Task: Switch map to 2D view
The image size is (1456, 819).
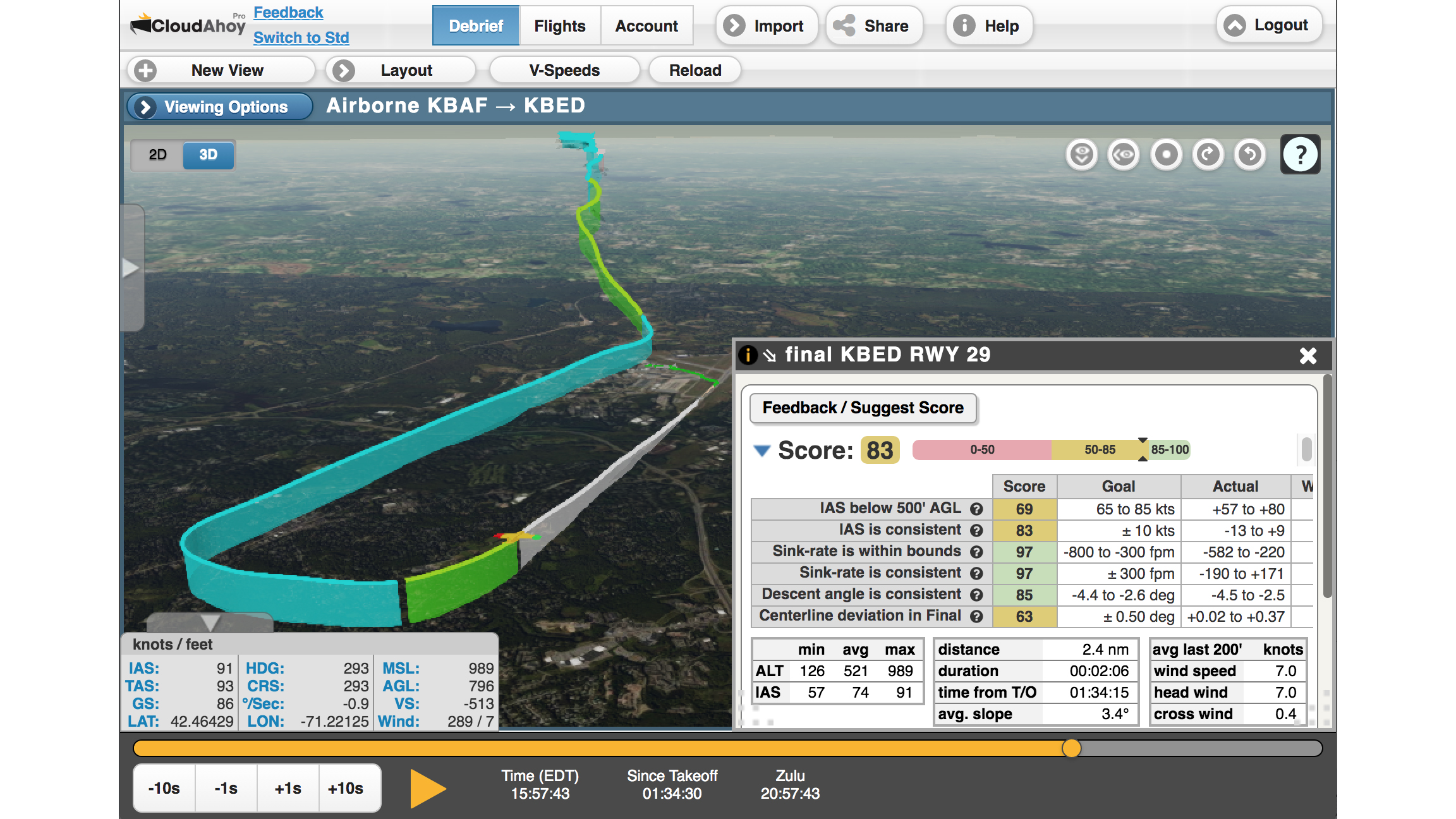Action: 157,154
